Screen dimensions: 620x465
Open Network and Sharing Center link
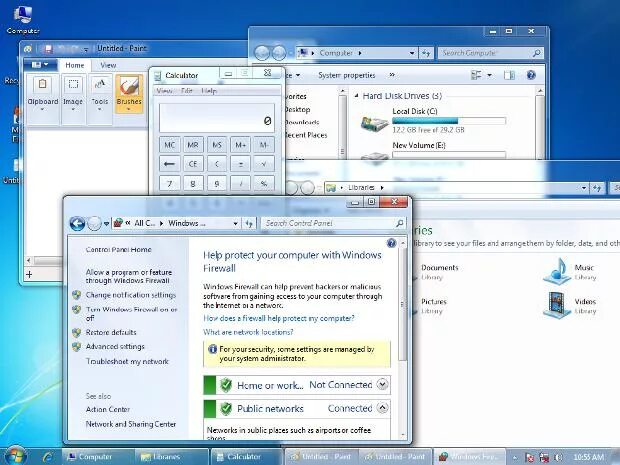pos(130,424)
